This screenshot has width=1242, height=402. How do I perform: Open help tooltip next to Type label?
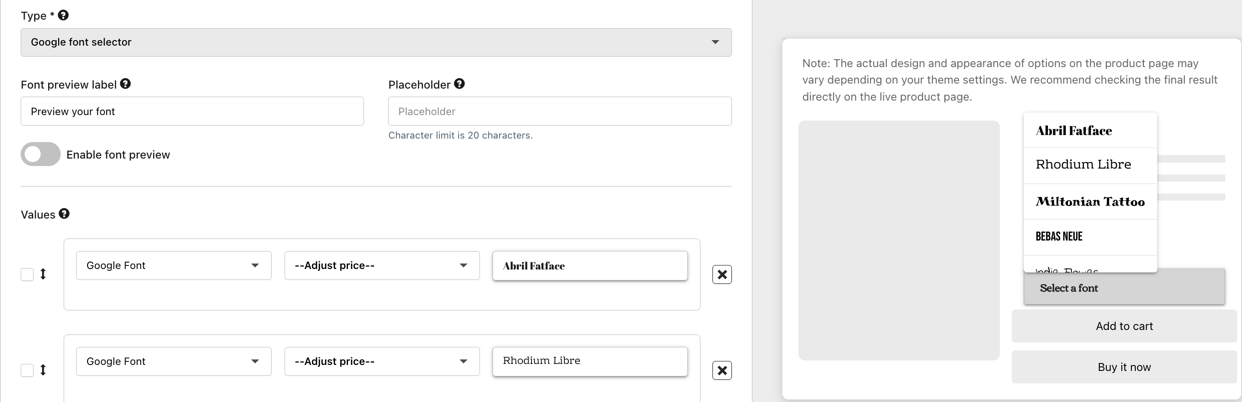[x=63, y=15]
